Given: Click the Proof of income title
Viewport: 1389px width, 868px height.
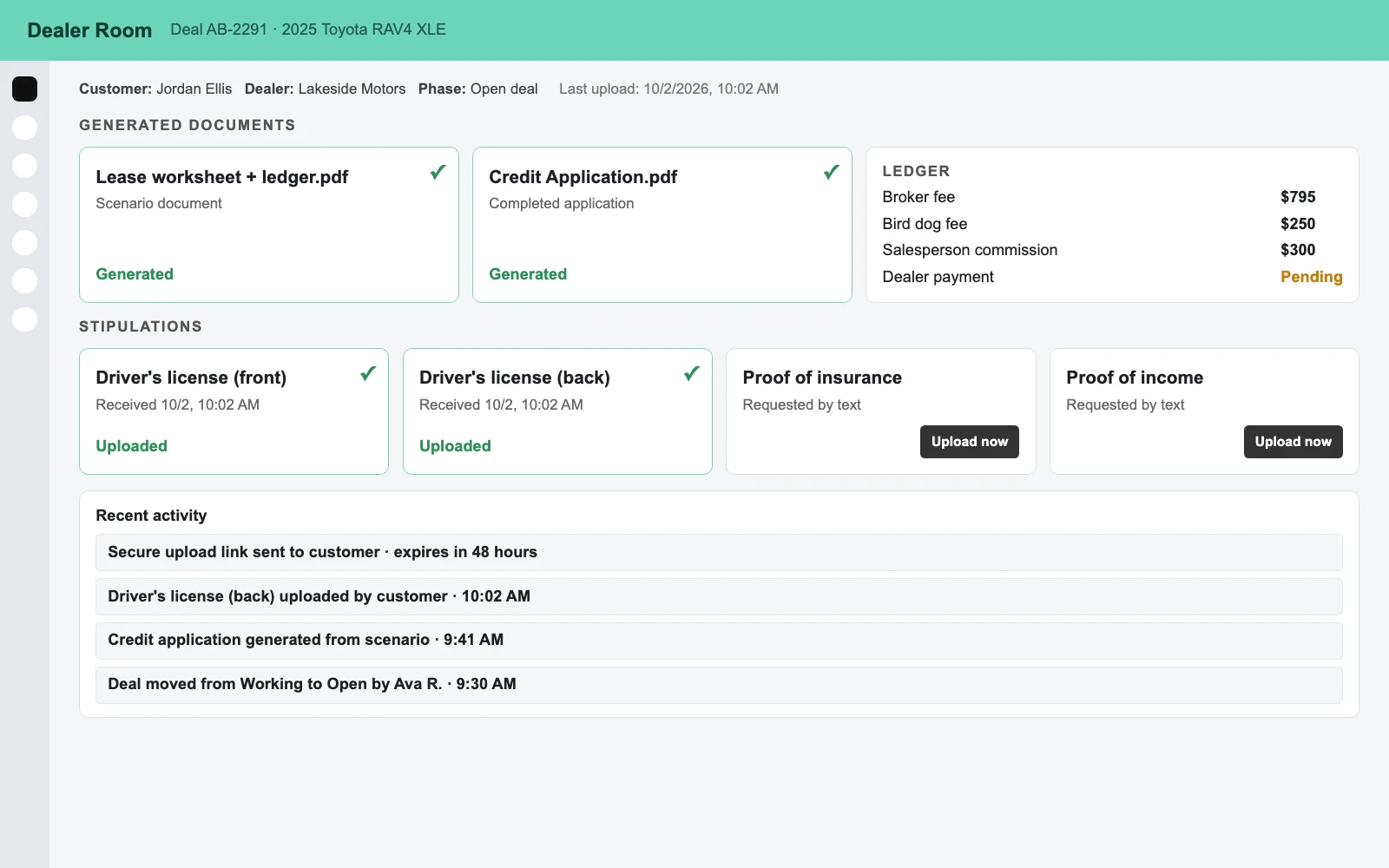Looking at the screenshot, I should [1135, 378].
